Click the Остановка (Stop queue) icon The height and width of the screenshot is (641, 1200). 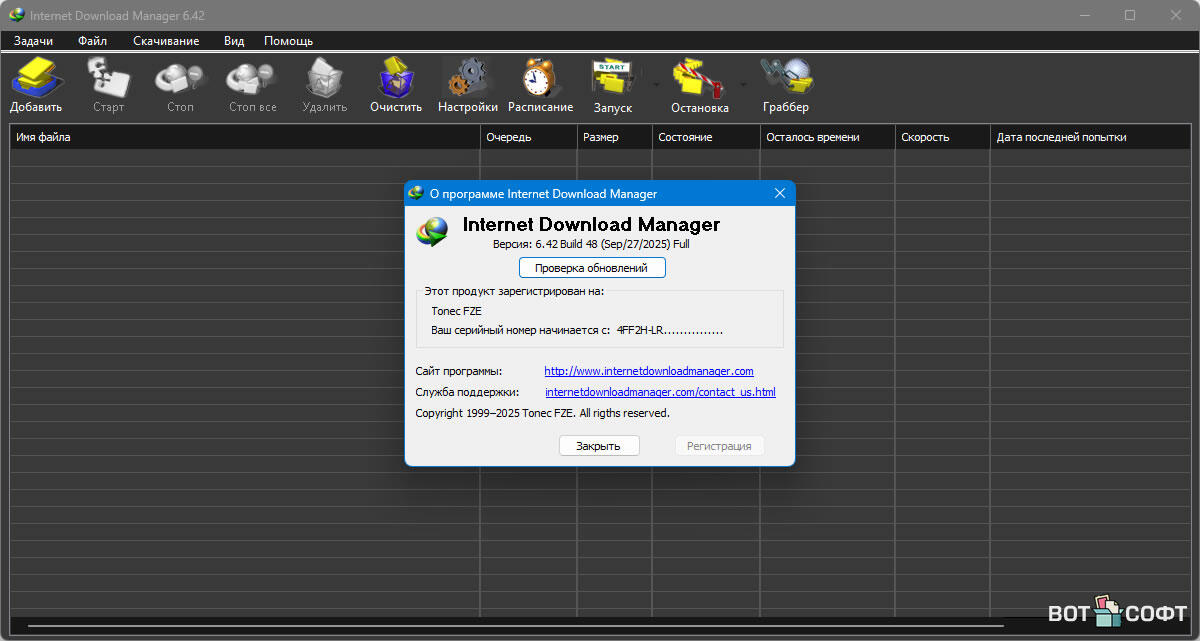(699, 85)
